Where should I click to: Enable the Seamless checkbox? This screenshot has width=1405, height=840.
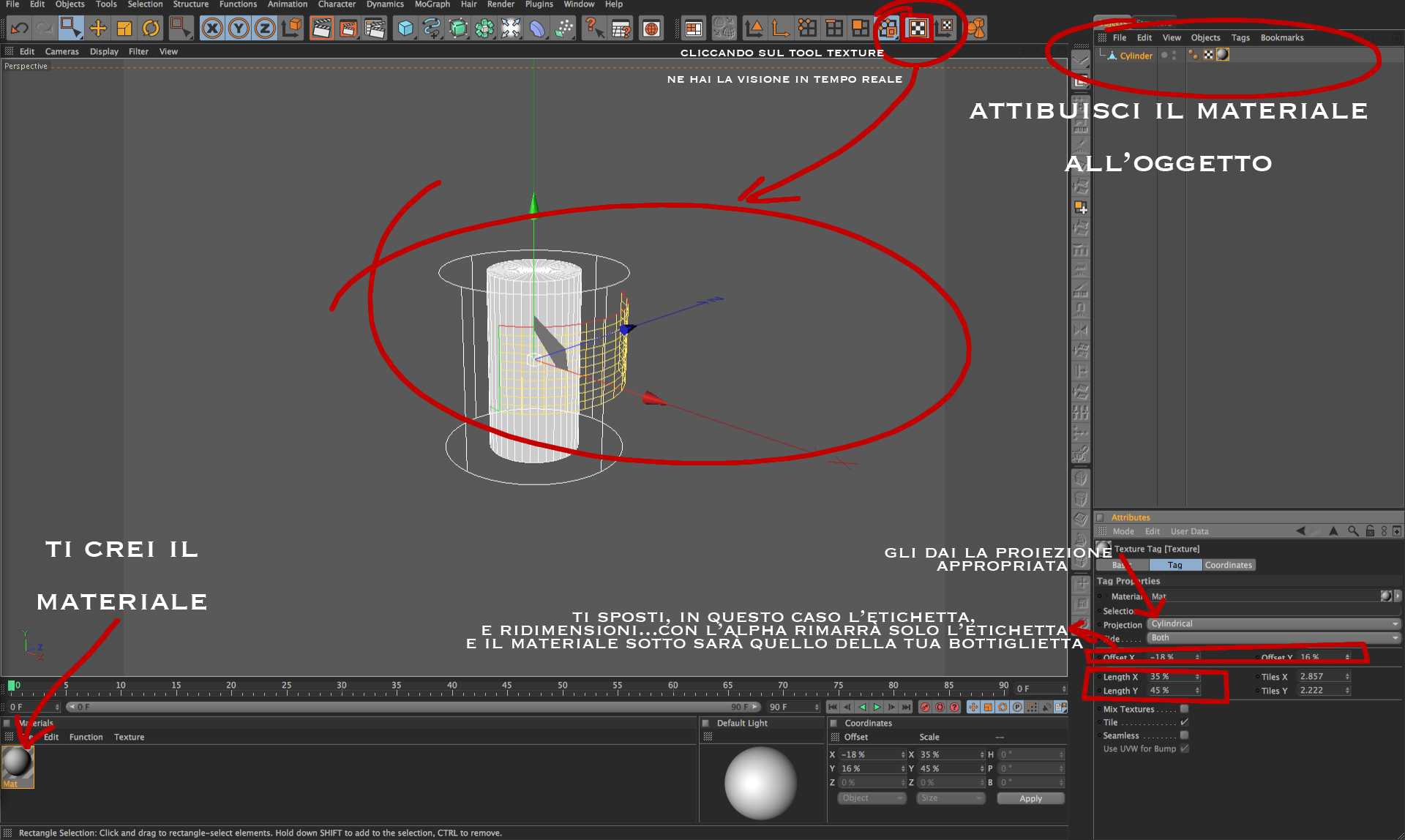pyautogui.click(x=1184, y=735)
